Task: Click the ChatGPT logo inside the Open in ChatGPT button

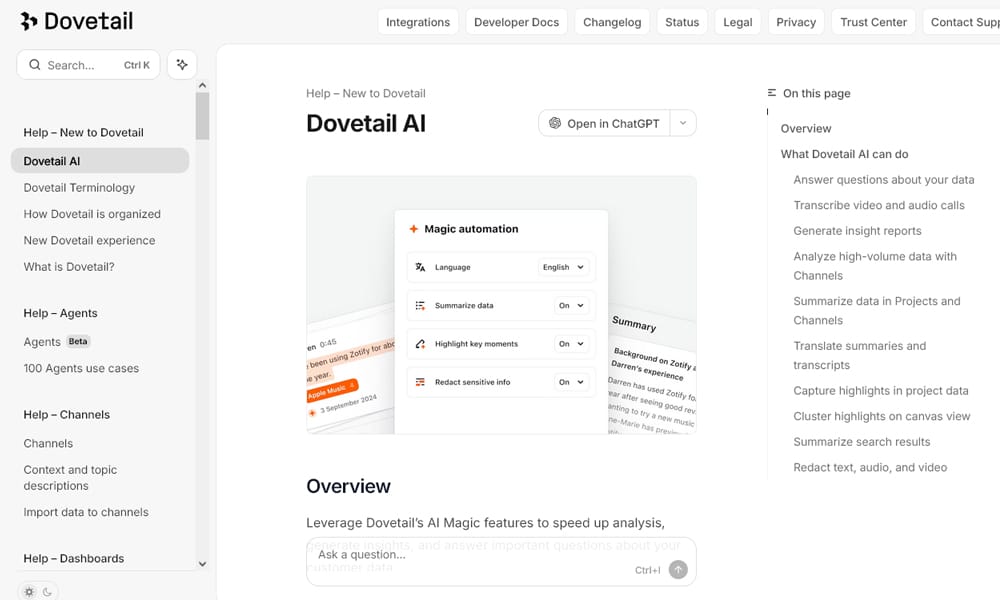Action: coord(555,123)
